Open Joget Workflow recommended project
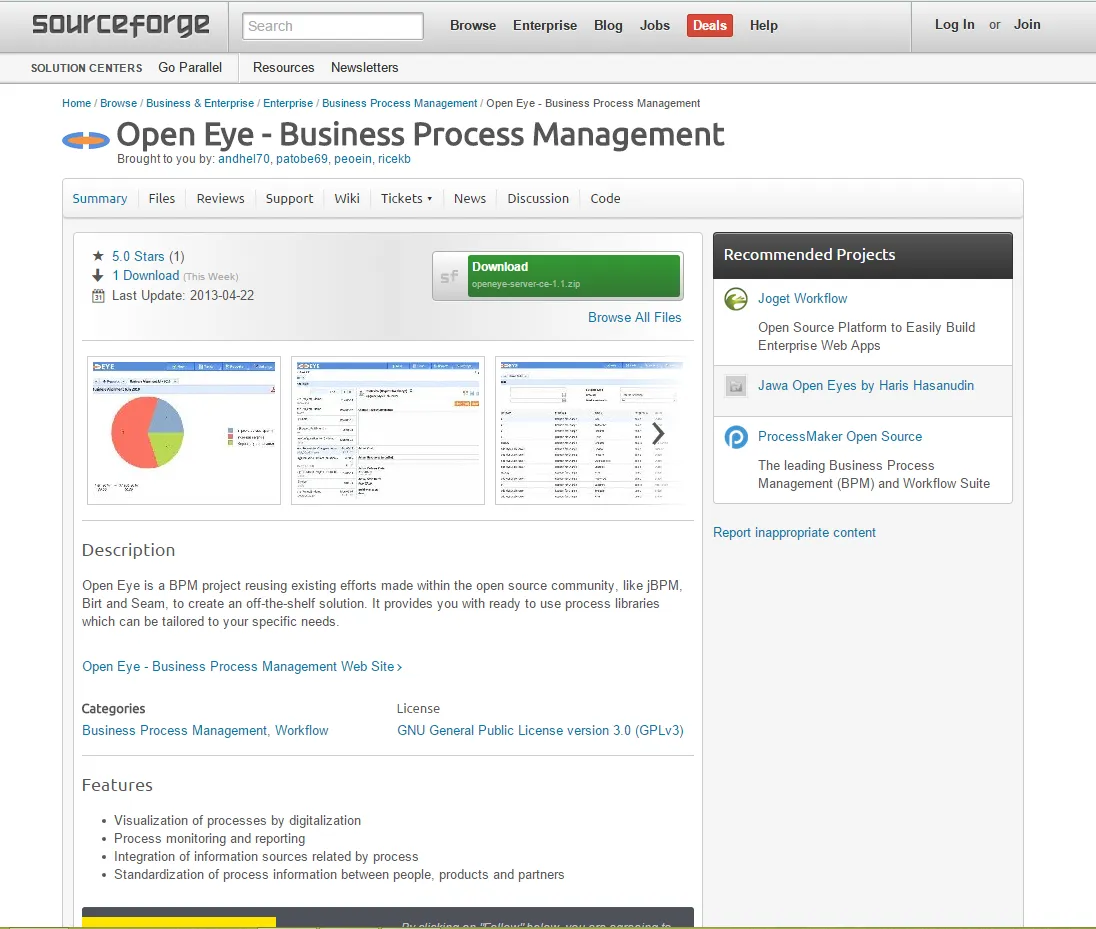The image size is (1096, 929). point(802,298)
